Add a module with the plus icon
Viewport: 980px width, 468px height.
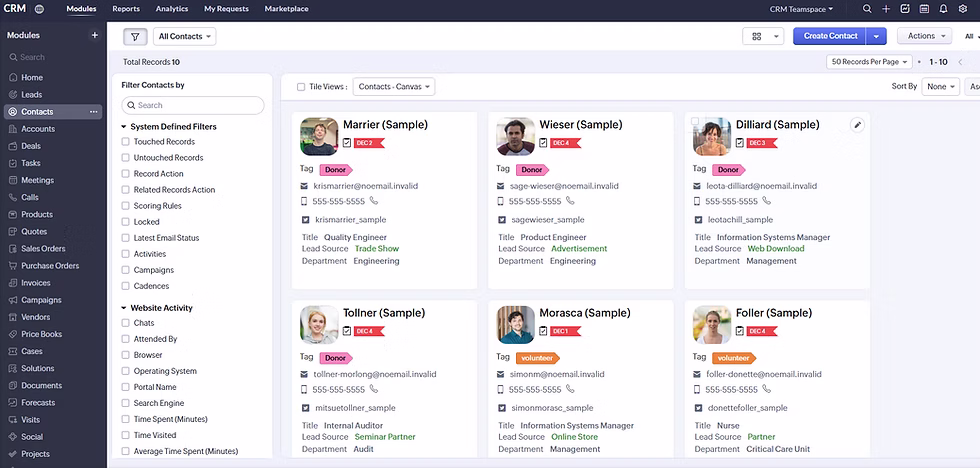click(95, 36)
